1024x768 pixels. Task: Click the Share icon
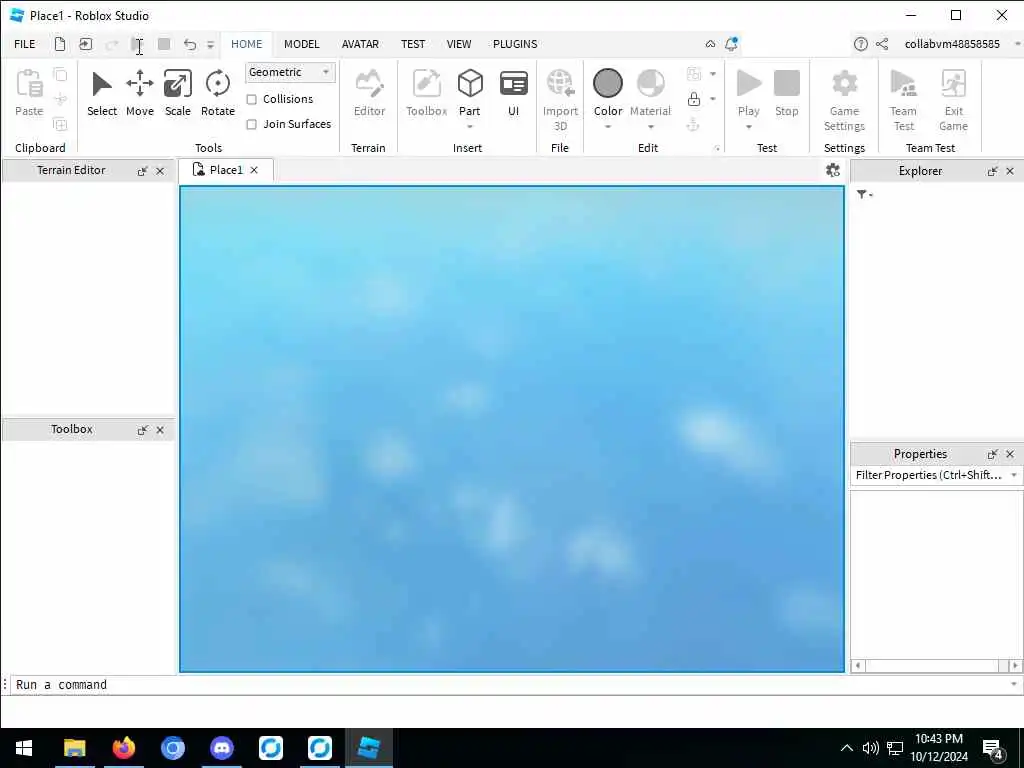pyautogui.click(x=882, y=44)
